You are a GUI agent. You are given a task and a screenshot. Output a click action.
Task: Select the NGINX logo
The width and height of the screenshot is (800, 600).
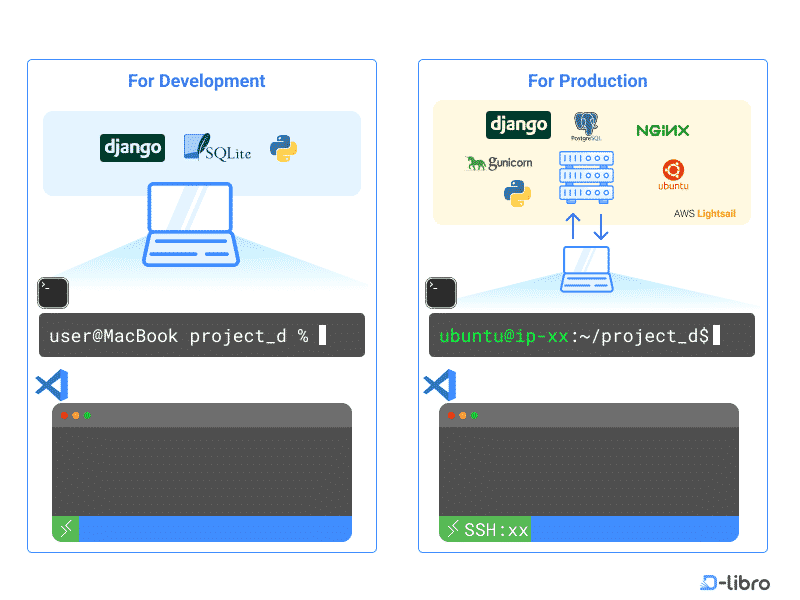[x=665, y=129]
